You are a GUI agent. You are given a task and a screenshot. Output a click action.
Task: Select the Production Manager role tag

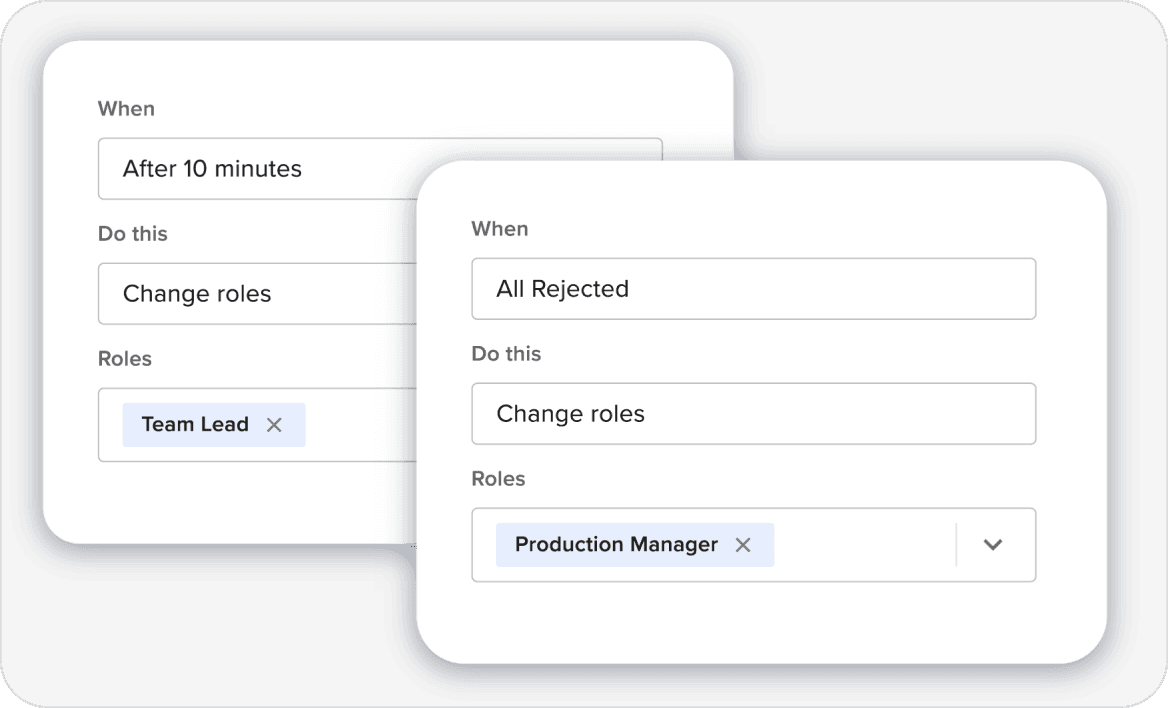[615, 544]
